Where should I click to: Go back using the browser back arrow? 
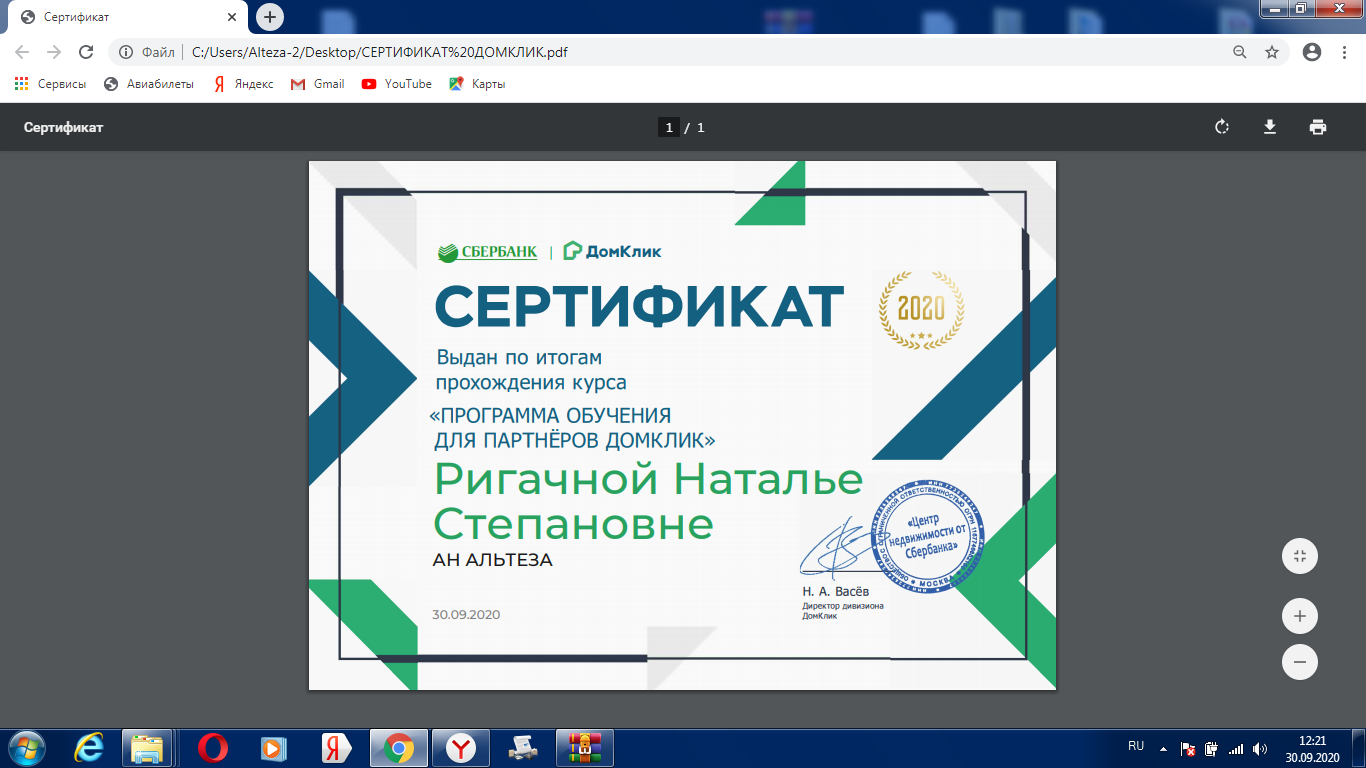point(22,52)
